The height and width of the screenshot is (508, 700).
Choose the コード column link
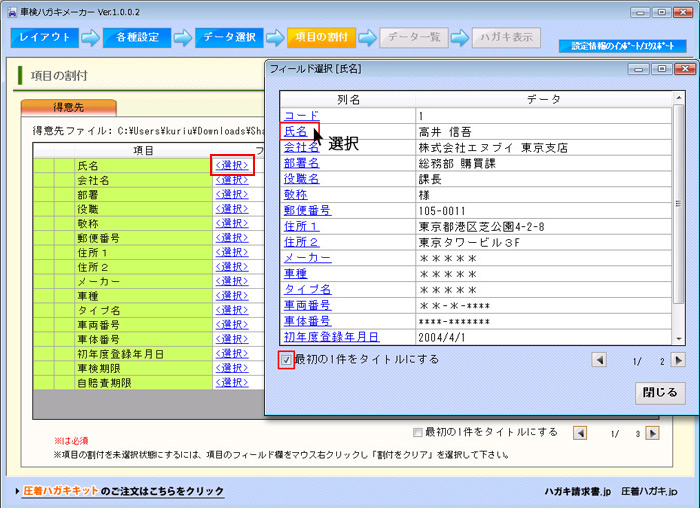pyautogui.click(x=301, y=116)
